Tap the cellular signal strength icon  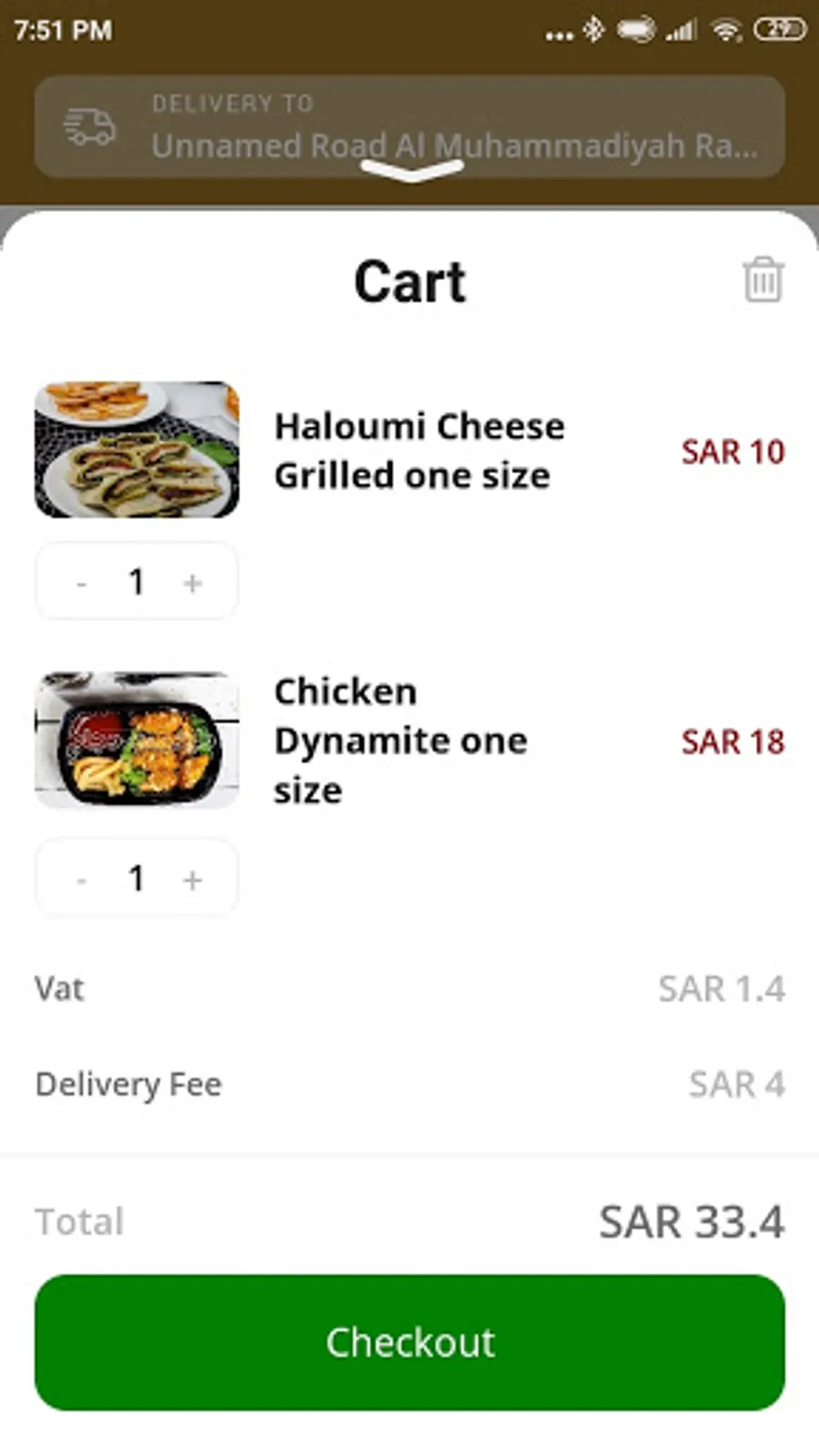(x=681, y=31)
